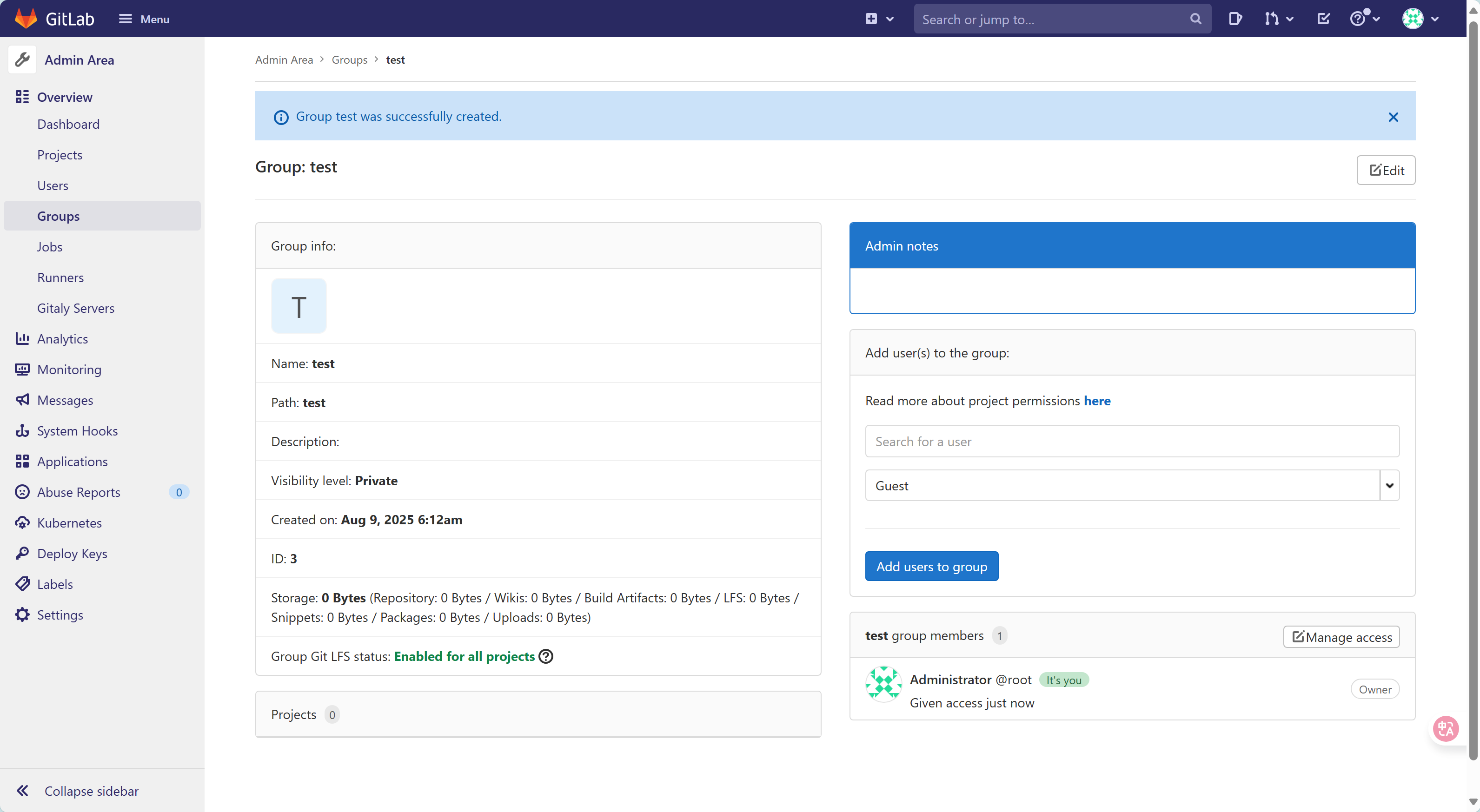This screenshot has width=1480, height=812.
Task: Click the Manage access button
Action: (x=1341, y=637)
